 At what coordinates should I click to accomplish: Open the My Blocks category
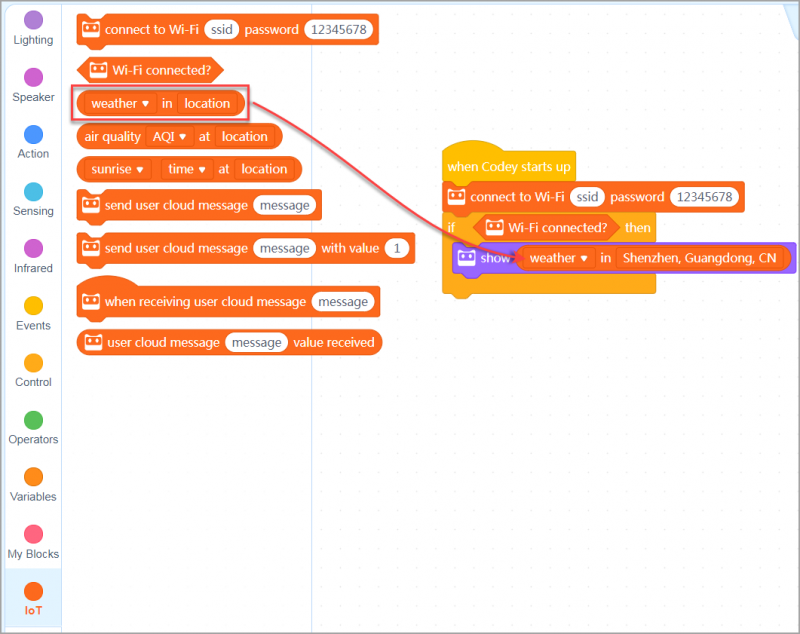[33, 543]
